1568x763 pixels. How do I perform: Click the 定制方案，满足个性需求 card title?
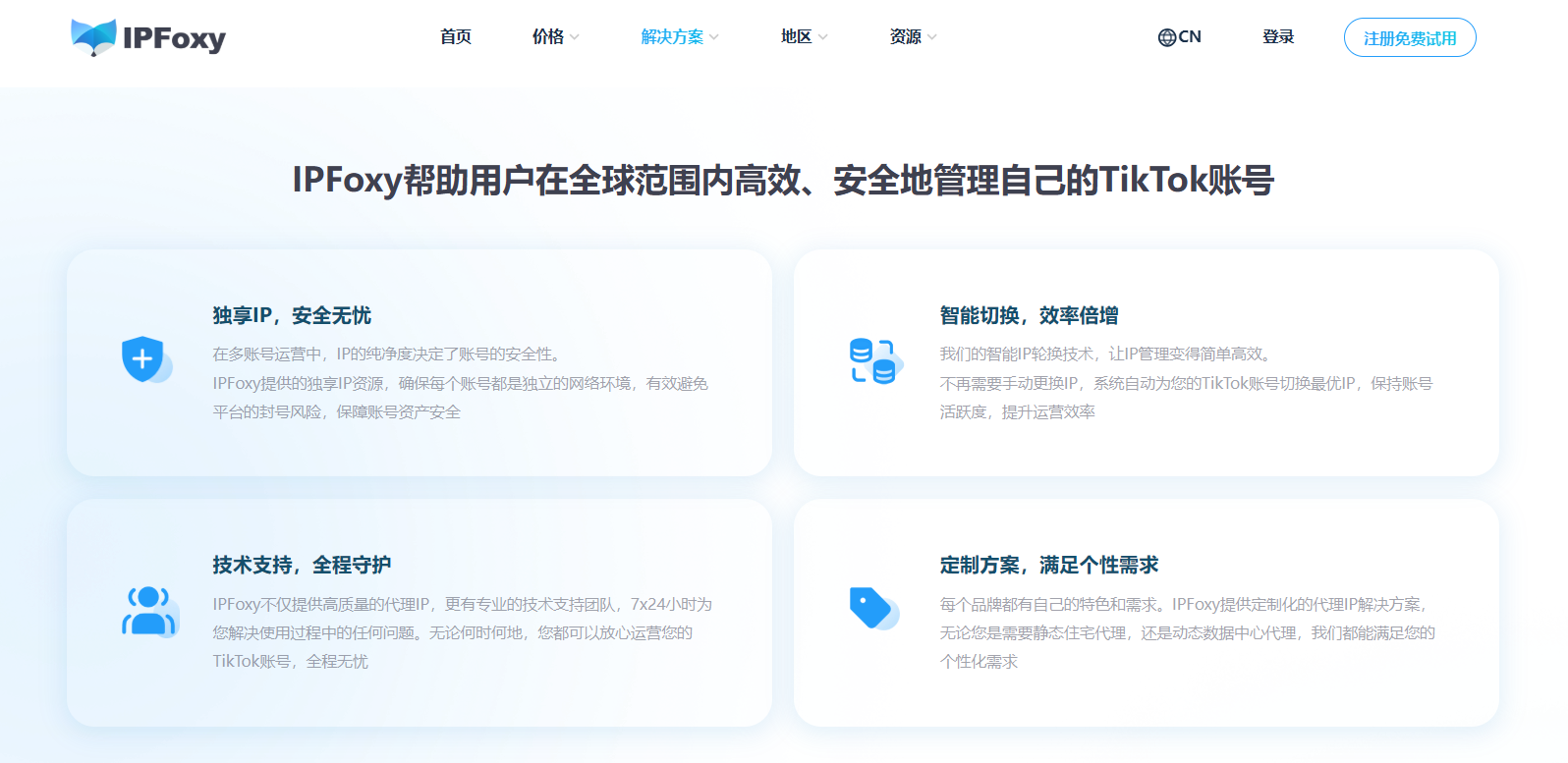point(1049,565)
